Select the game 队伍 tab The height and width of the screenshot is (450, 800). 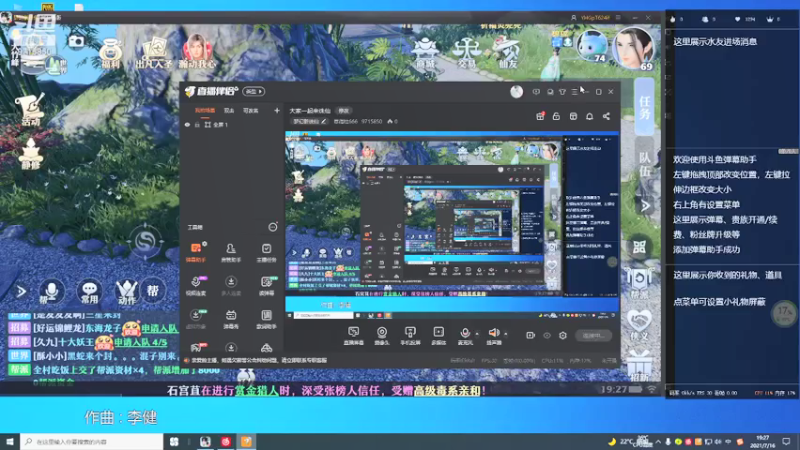[x=644, y=163]
